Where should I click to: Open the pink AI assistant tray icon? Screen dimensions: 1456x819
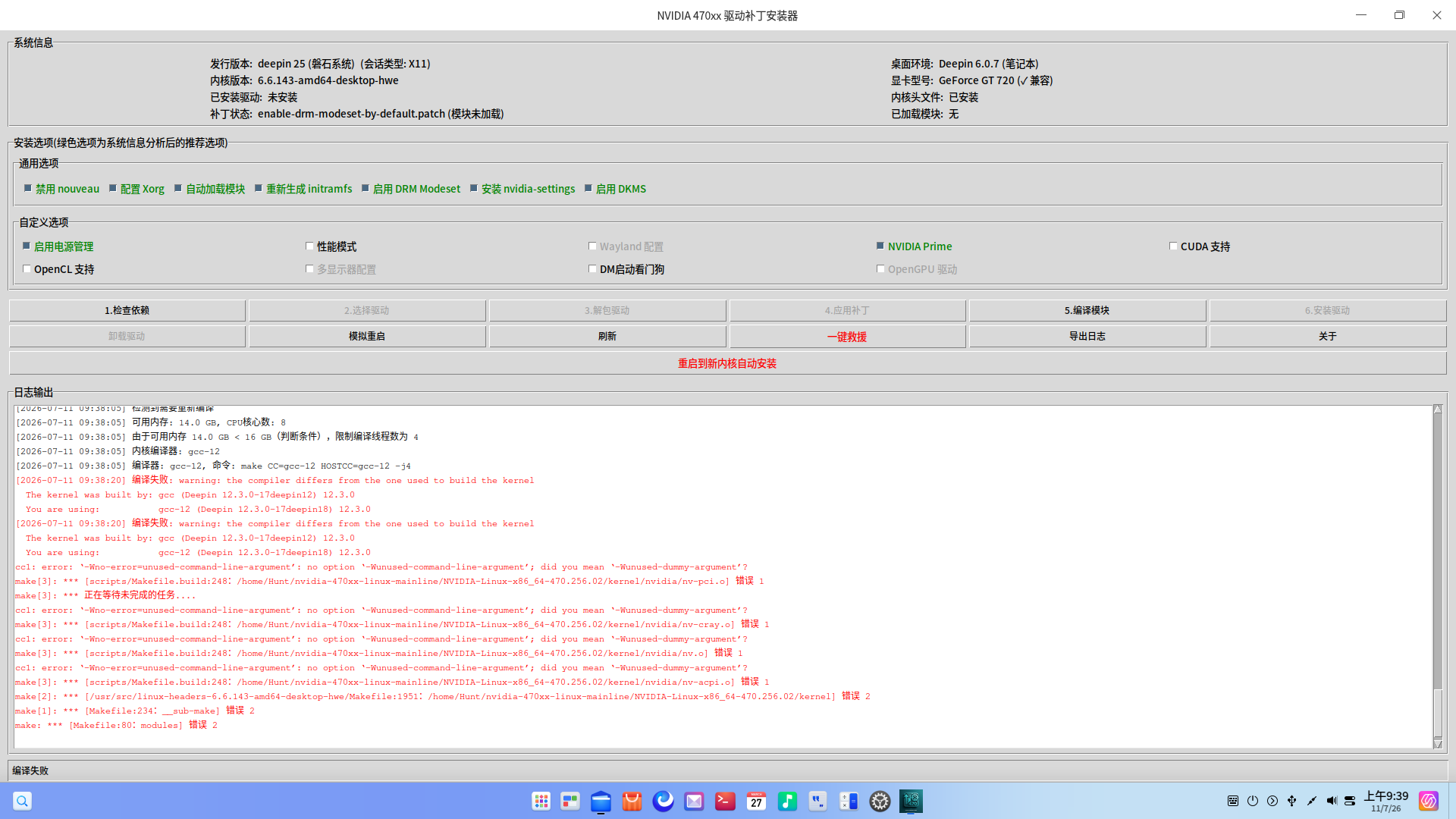click(x=1429, y=801)
